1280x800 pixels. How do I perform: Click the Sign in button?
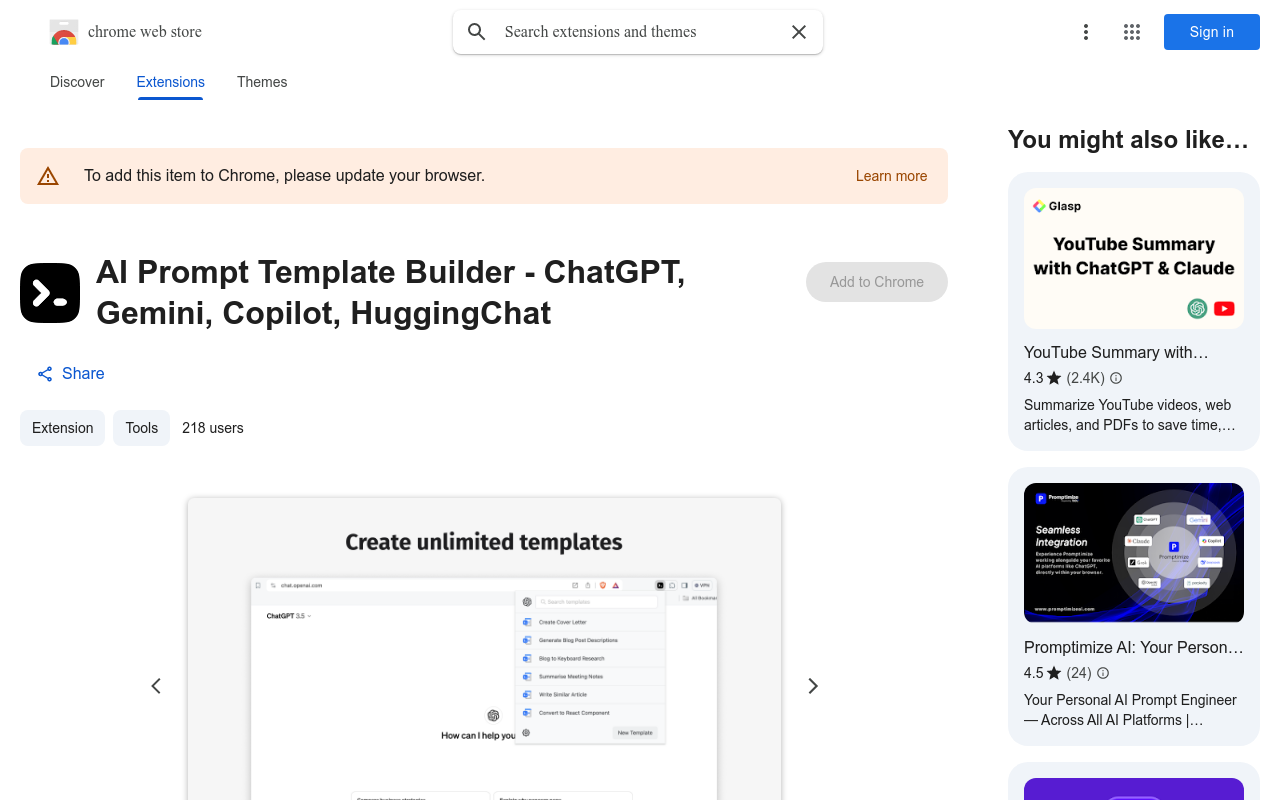pos(1212,32)
